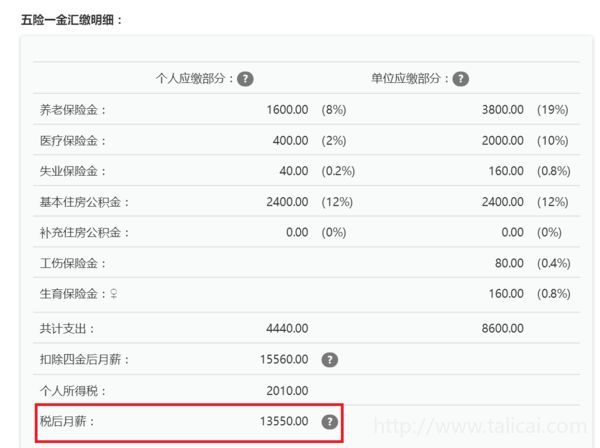Click the 补充住房公积金 row label
Screen dimensions: 600x448
(84, 233)
